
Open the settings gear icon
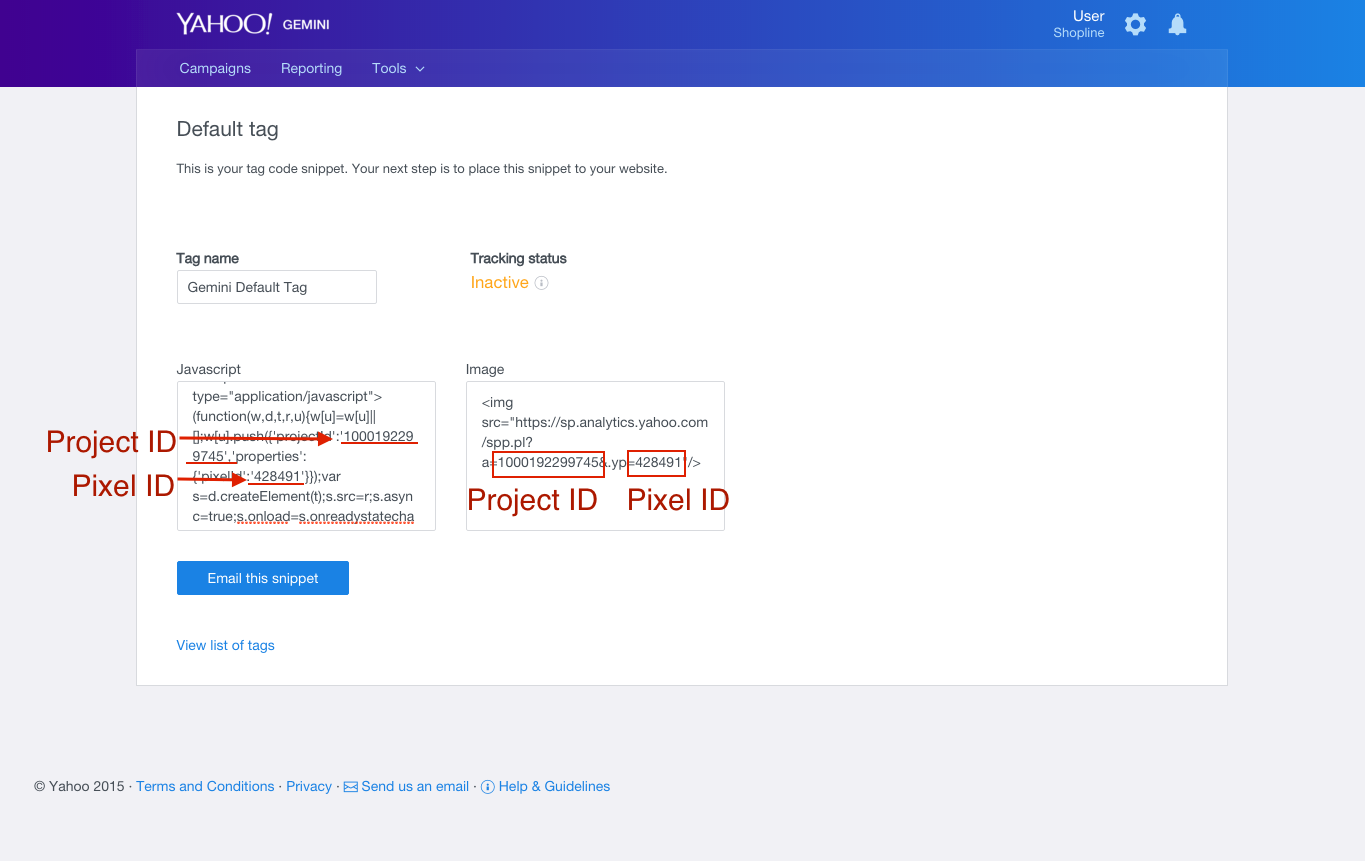coord(1135,24)
